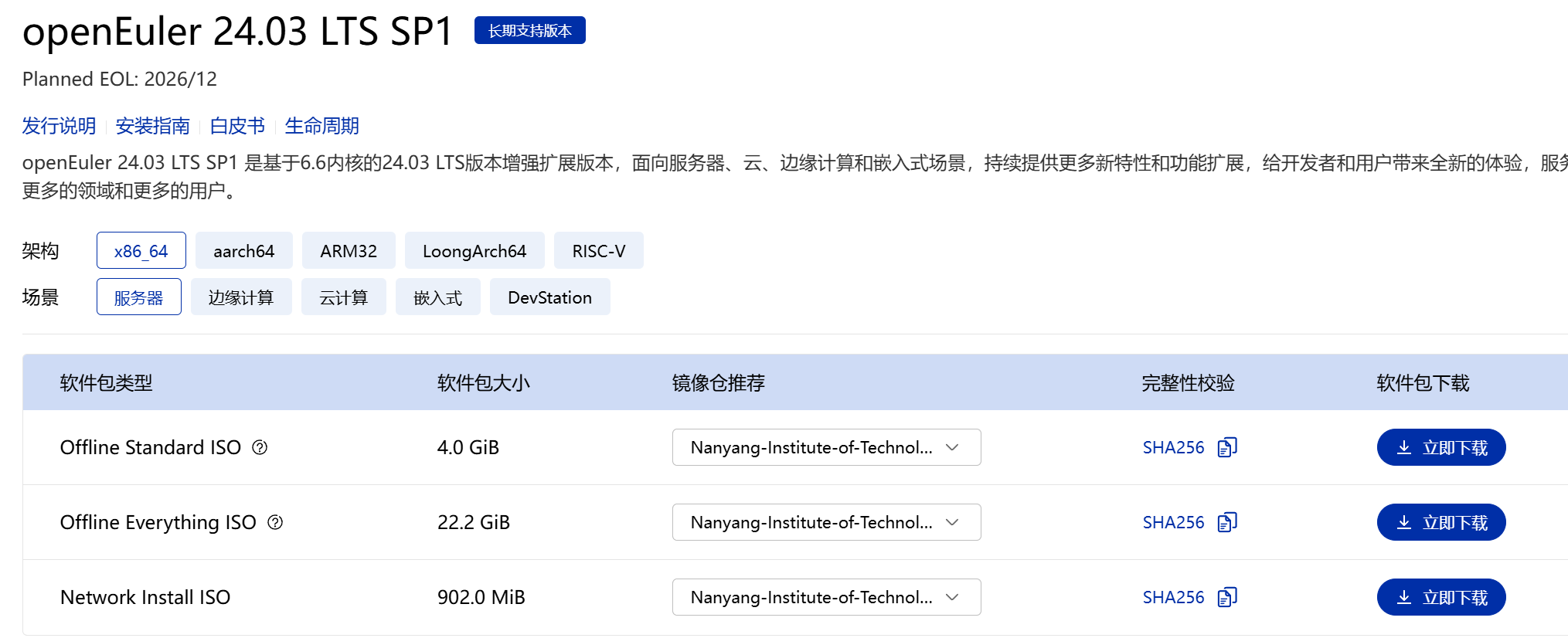Copy SHA256 for Offline Standard ISO
Image resolution: width=1568 pixels, height=638 pixels.
click(x=1227, y=447)
